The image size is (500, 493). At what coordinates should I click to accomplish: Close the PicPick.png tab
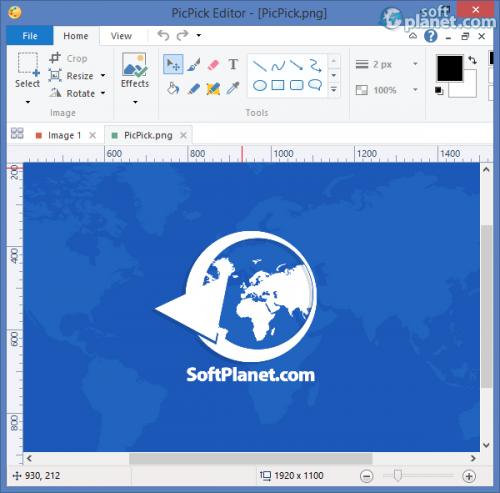click(183, 135)
